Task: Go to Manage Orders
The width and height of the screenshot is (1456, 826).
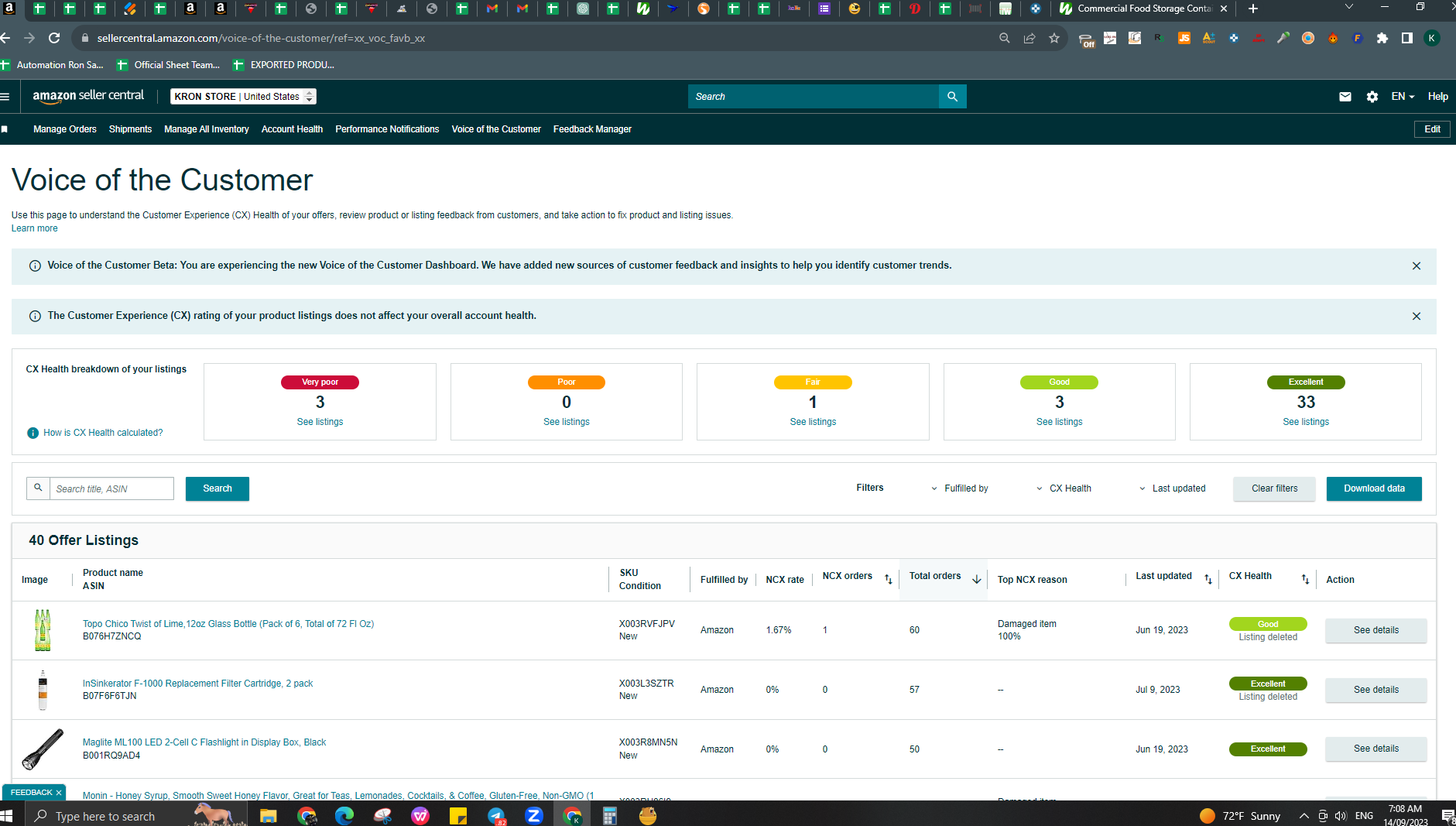Action: [x=65, y=129]
